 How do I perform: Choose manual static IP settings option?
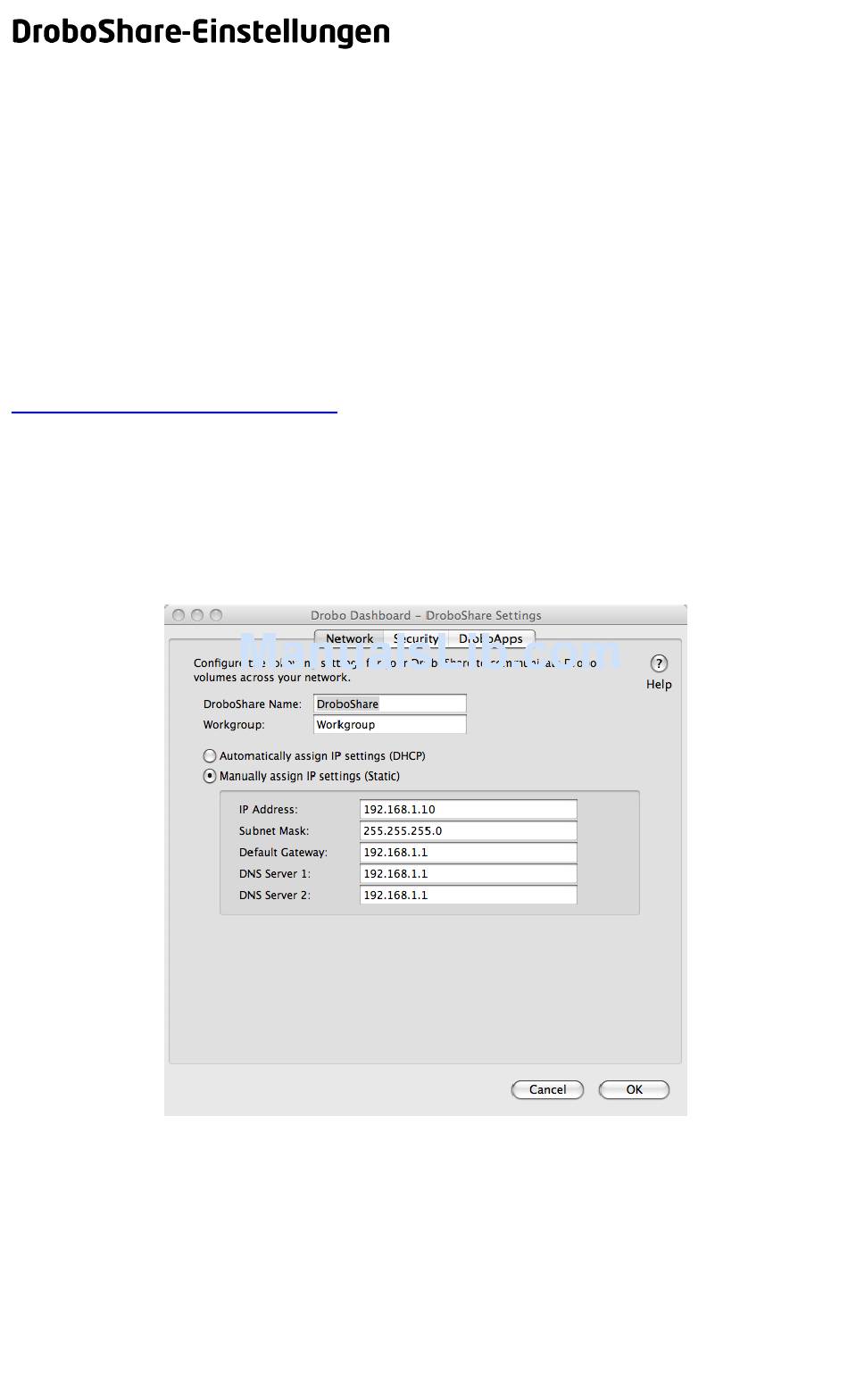[x=210, y=777]
